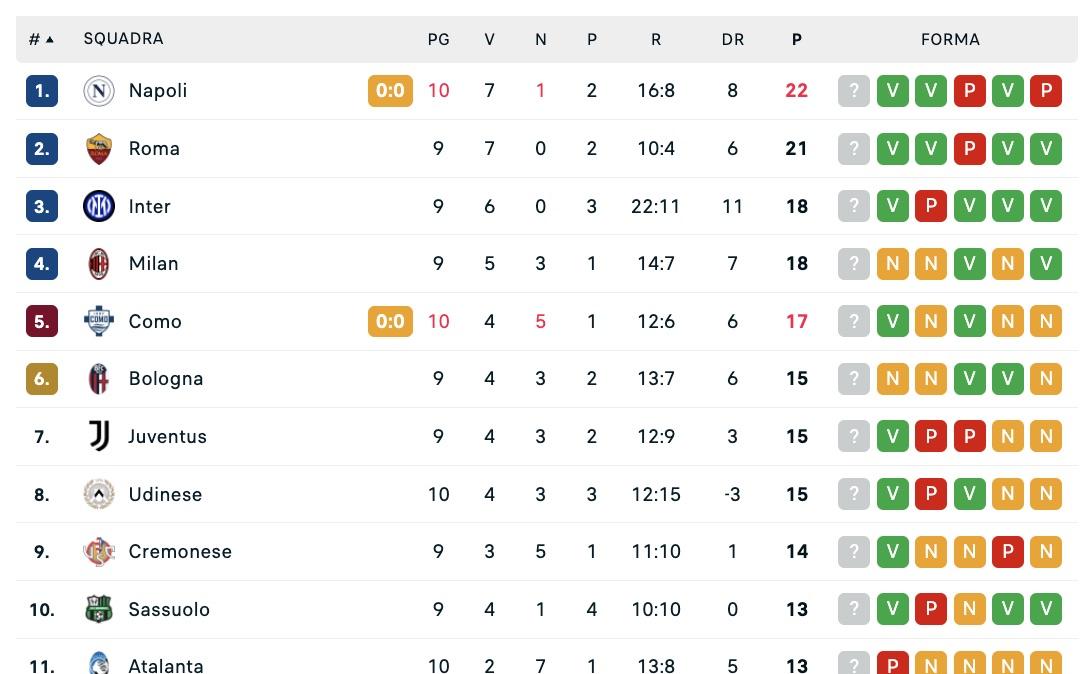Screen dimensions: 1092x674
Task: Select the Cremonese club crest
Action: point(99,551)
